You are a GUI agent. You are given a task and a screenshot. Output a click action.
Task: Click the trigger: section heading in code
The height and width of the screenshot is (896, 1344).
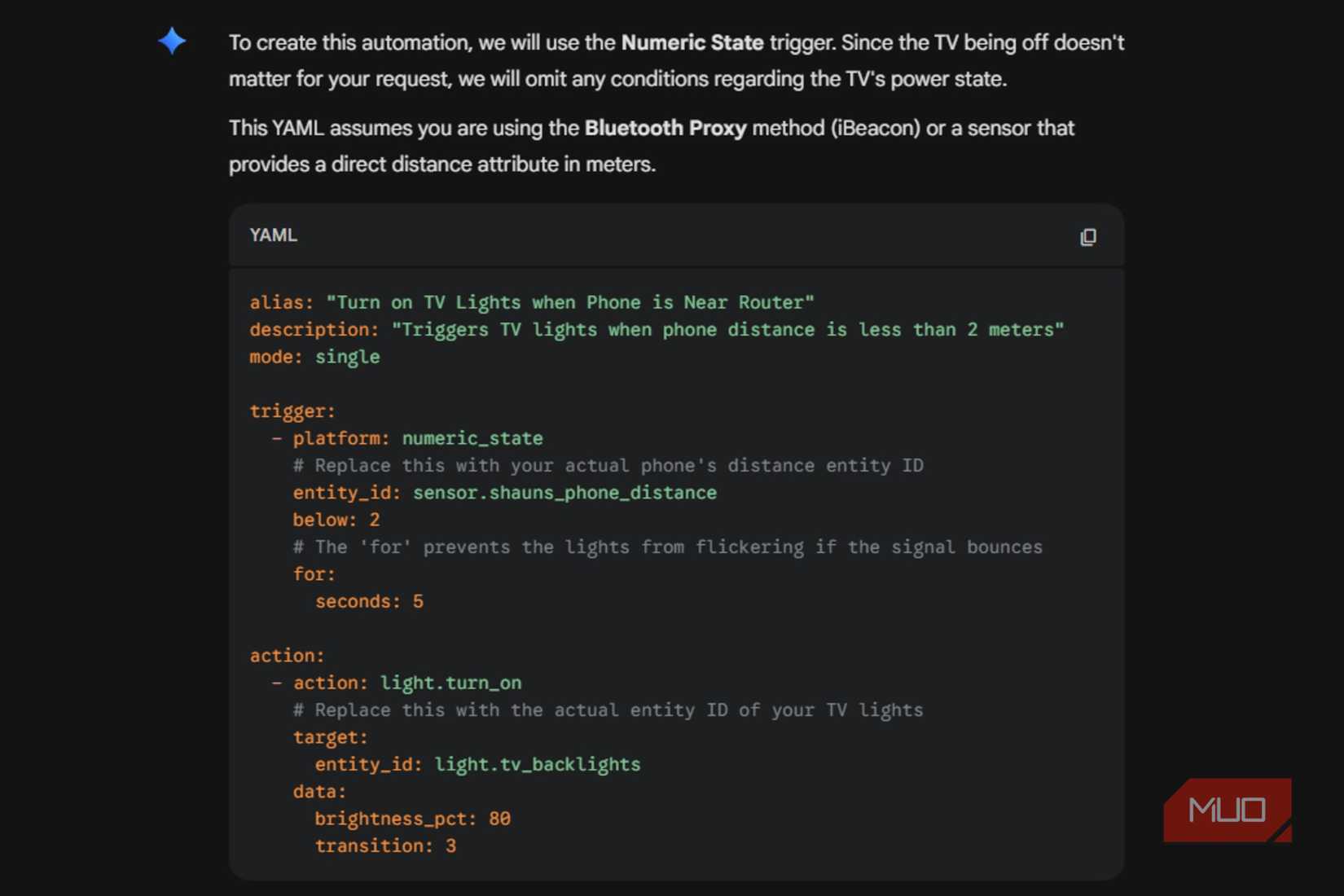tap(292, 411)
